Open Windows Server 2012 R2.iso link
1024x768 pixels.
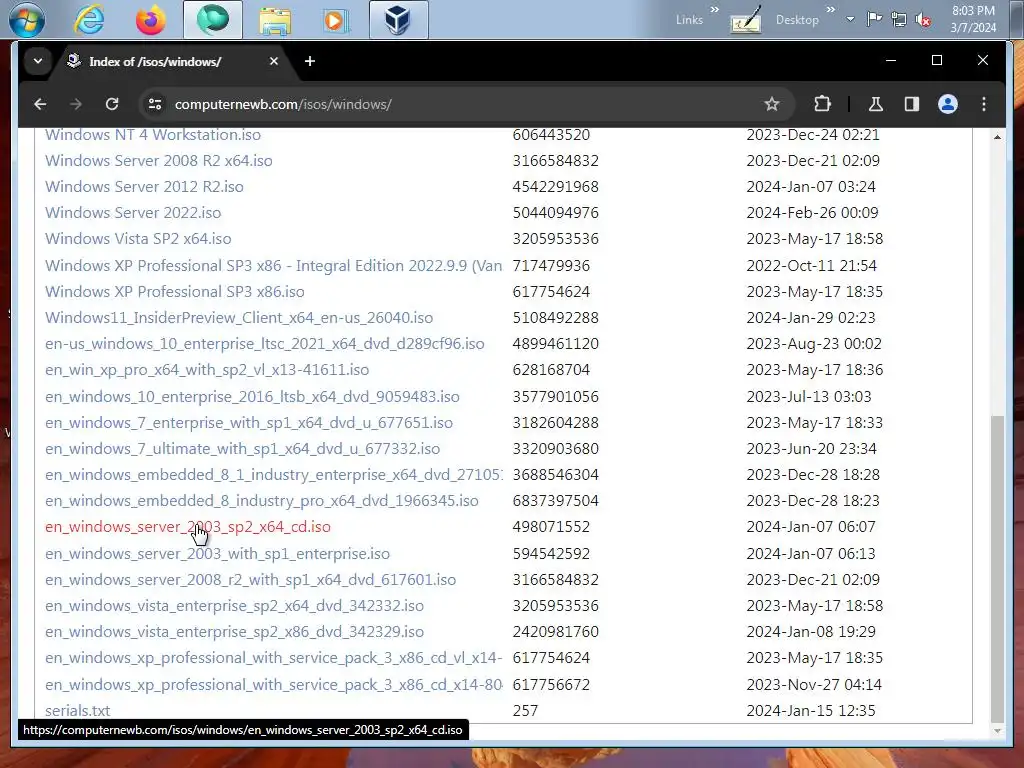[x=144, y=187]
